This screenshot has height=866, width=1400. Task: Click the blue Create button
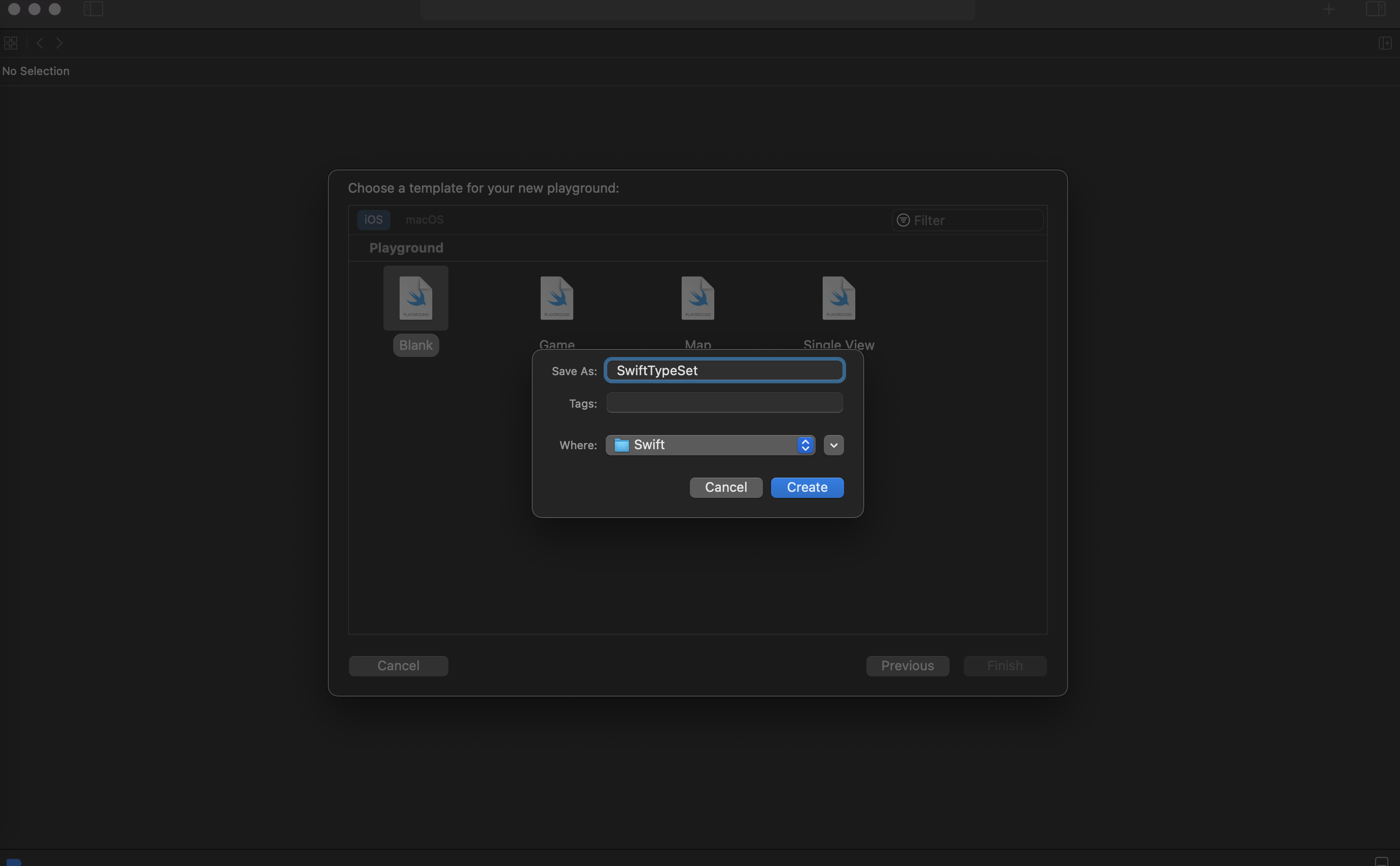coord(807,487)
